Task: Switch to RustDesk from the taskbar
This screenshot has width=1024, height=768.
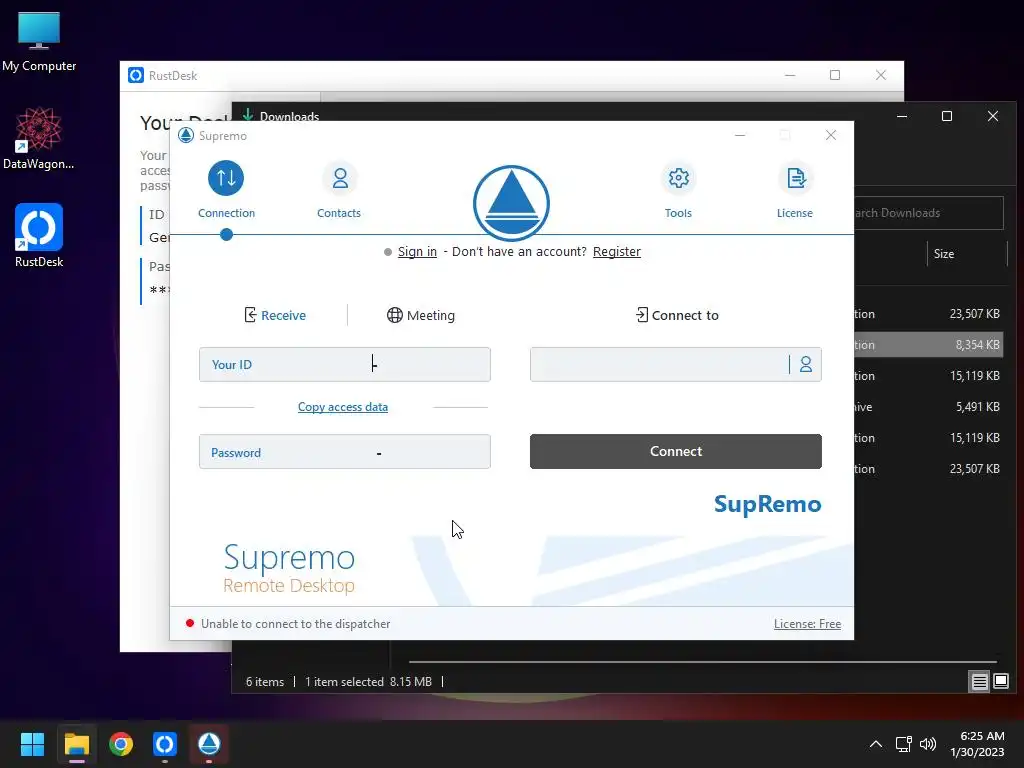Action: click(165, 744)
